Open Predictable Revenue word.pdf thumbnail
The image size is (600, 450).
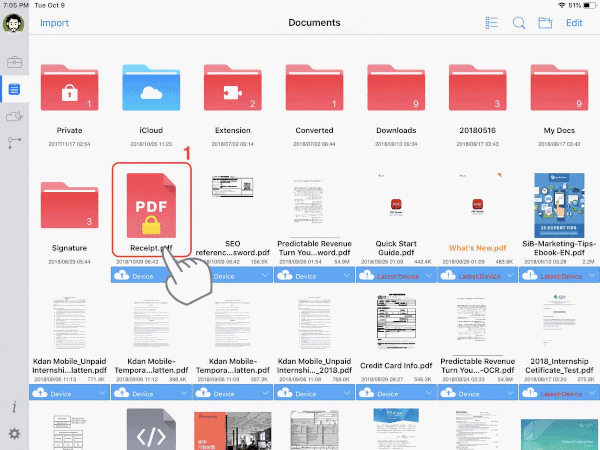[308, 202]
